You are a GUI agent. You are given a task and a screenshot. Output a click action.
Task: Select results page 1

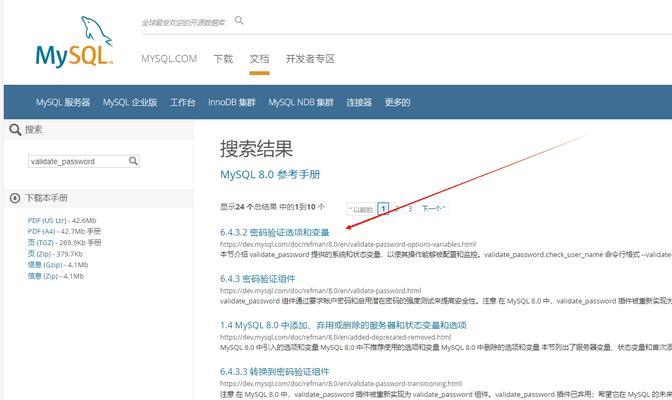[383, 209]
